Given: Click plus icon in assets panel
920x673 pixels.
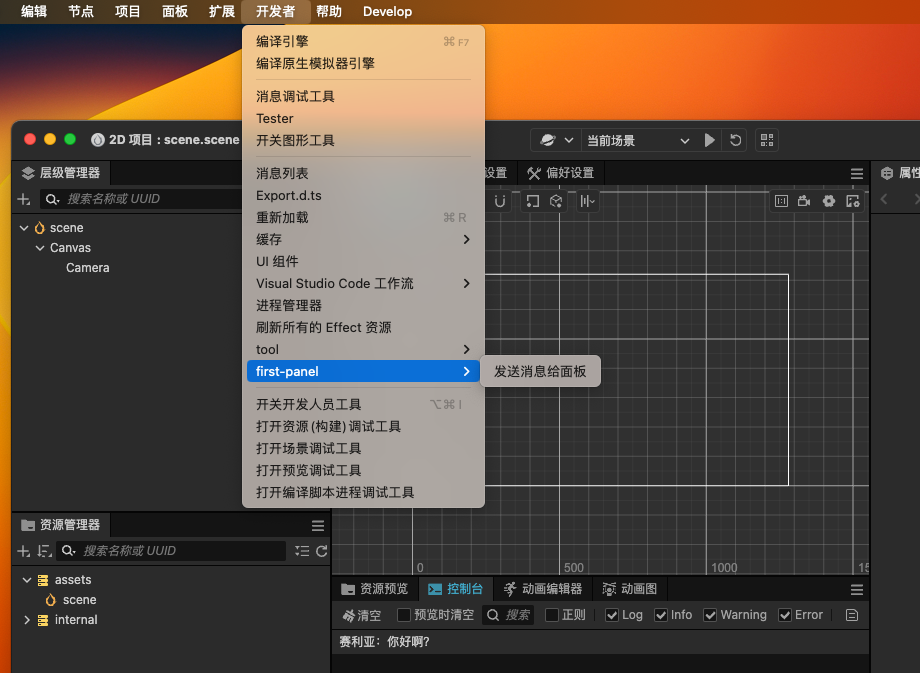Looking at the screenshot, I should point(23,551).
